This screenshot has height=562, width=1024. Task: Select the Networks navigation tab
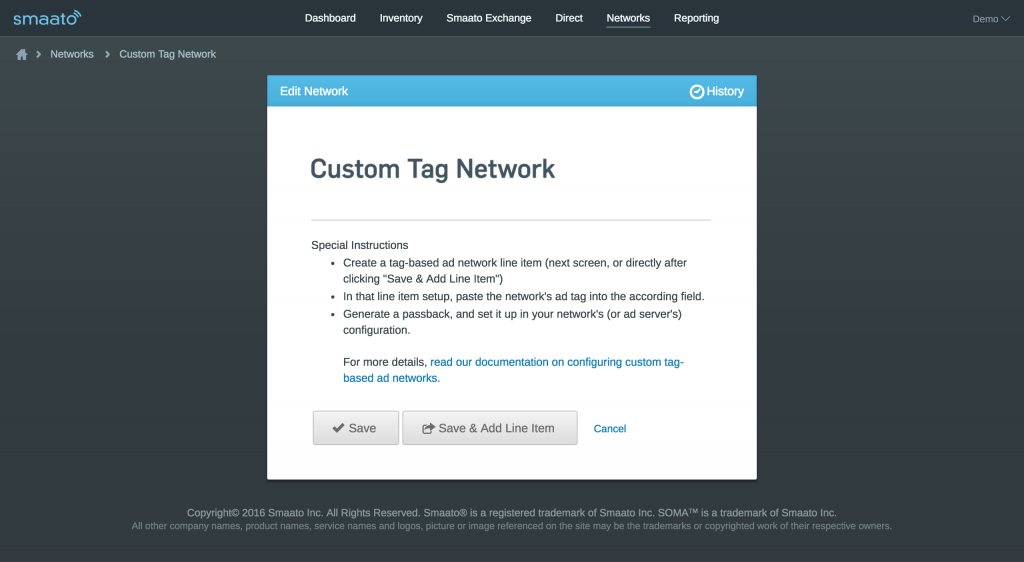click(628, 18)
